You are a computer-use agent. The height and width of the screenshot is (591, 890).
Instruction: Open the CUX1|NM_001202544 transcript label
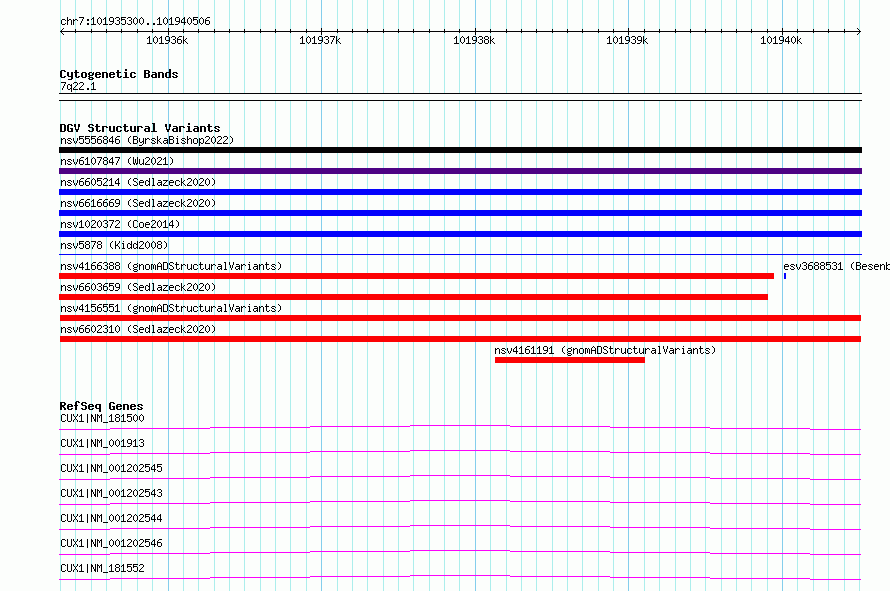(x=111, y=518)
